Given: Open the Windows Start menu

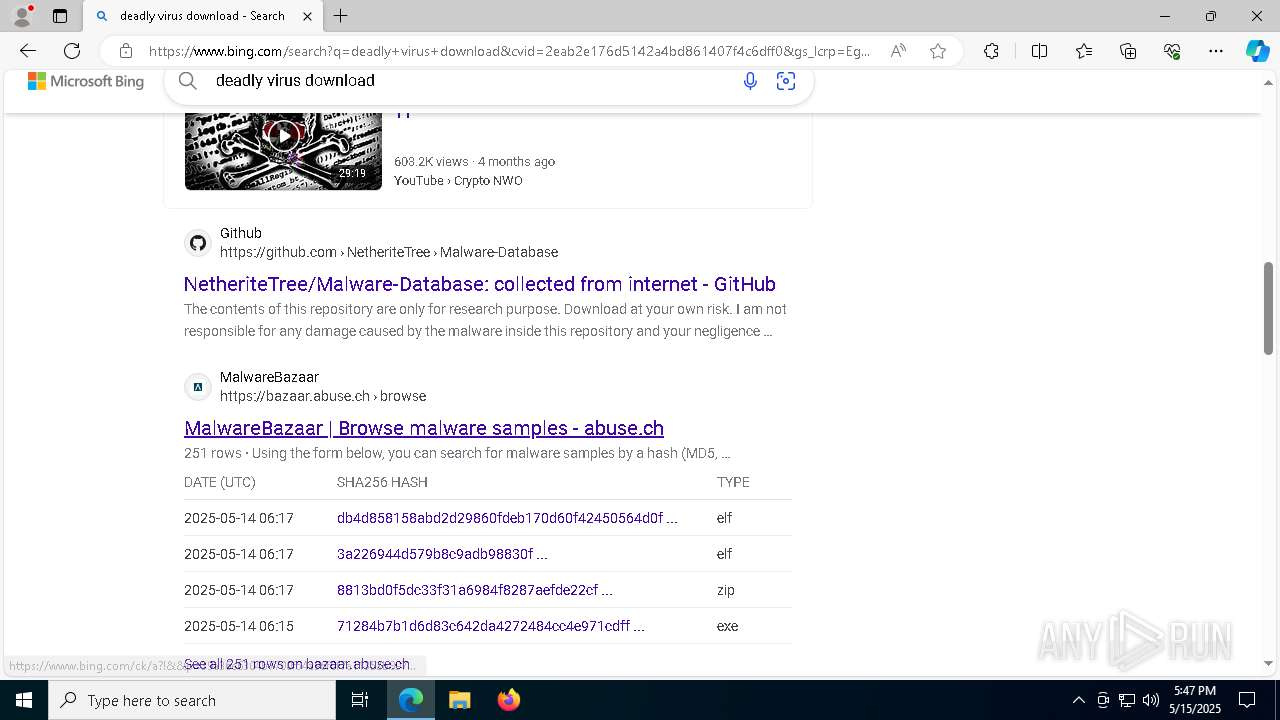Looking at the screenshot, I should click(24, 700).
